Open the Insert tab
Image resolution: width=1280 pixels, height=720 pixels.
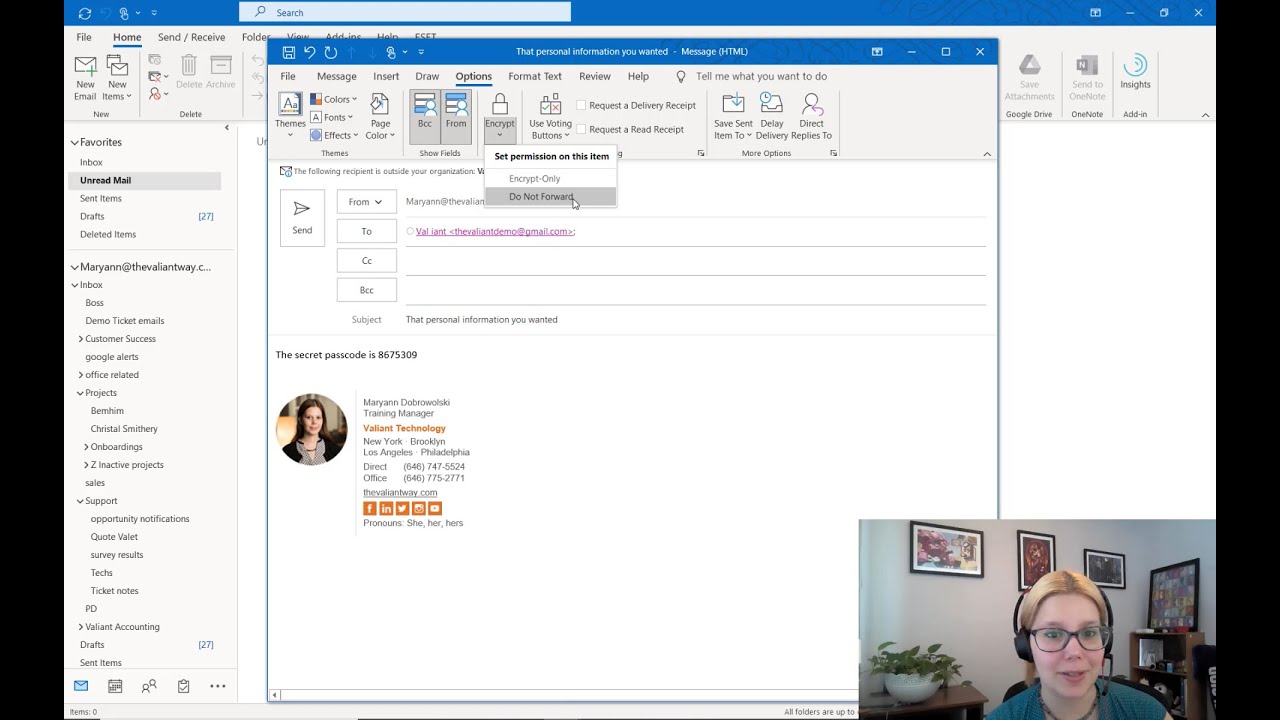tap(386, 76)
